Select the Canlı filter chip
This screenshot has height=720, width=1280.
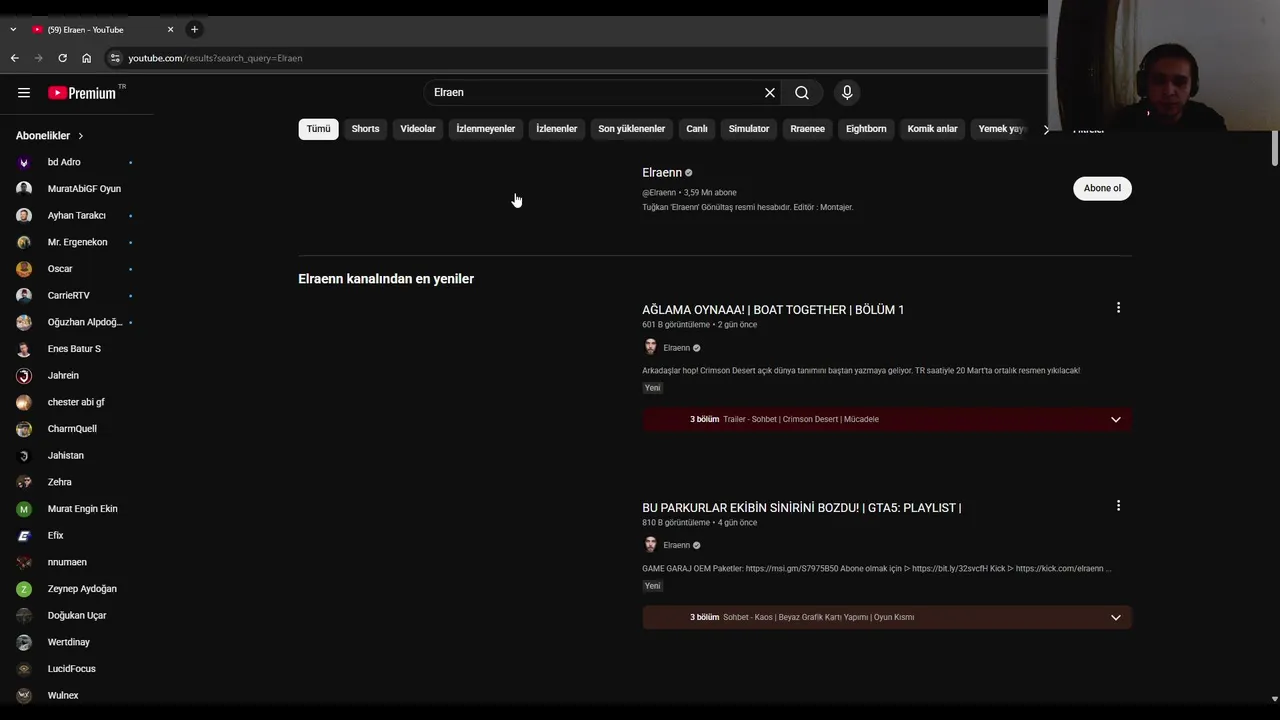click(697, 129)
